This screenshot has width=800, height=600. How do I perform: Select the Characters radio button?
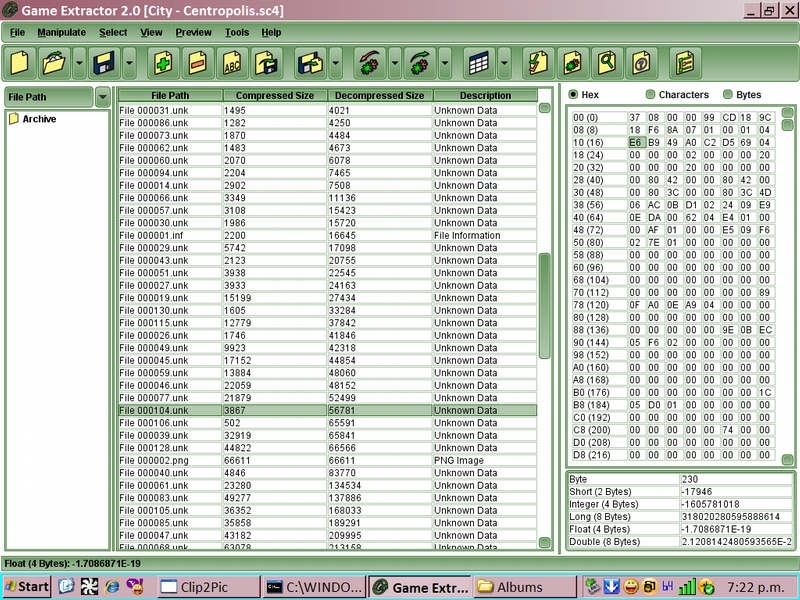650,94
